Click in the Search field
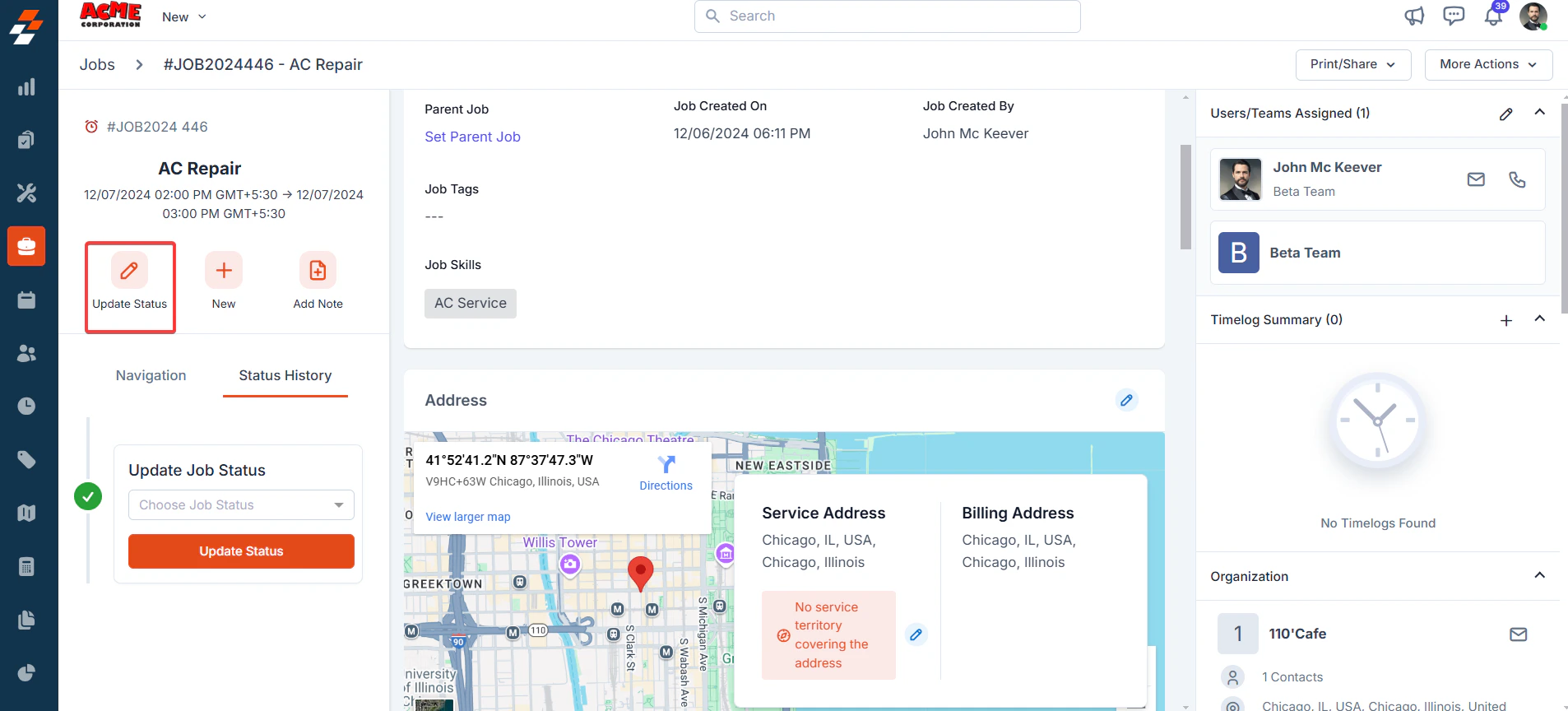 [887, 16]
